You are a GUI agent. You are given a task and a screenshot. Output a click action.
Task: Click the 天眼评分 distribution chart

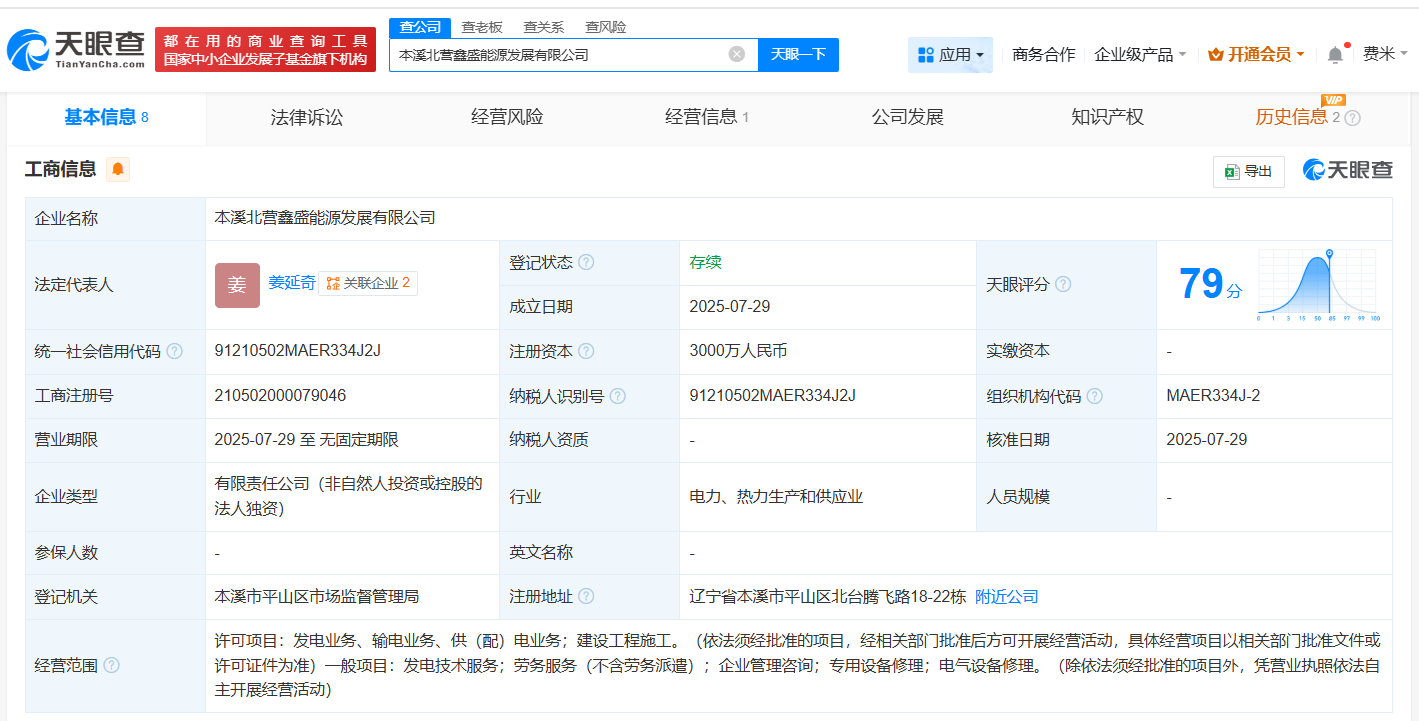pyautogui.click(x=1318, y=285)
